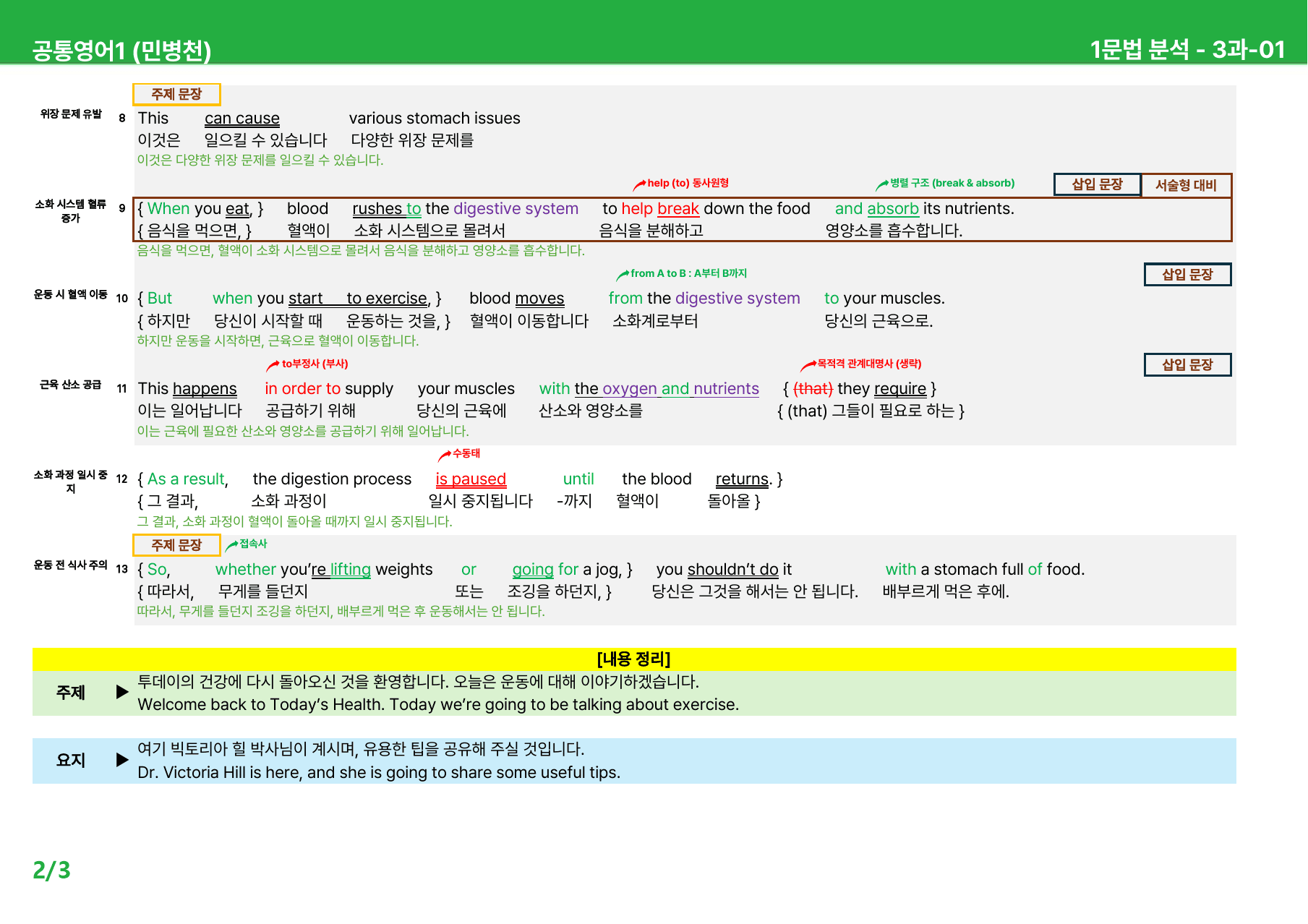
Task: Click the '서술형 대비' tag
Action: point(1186,185)
